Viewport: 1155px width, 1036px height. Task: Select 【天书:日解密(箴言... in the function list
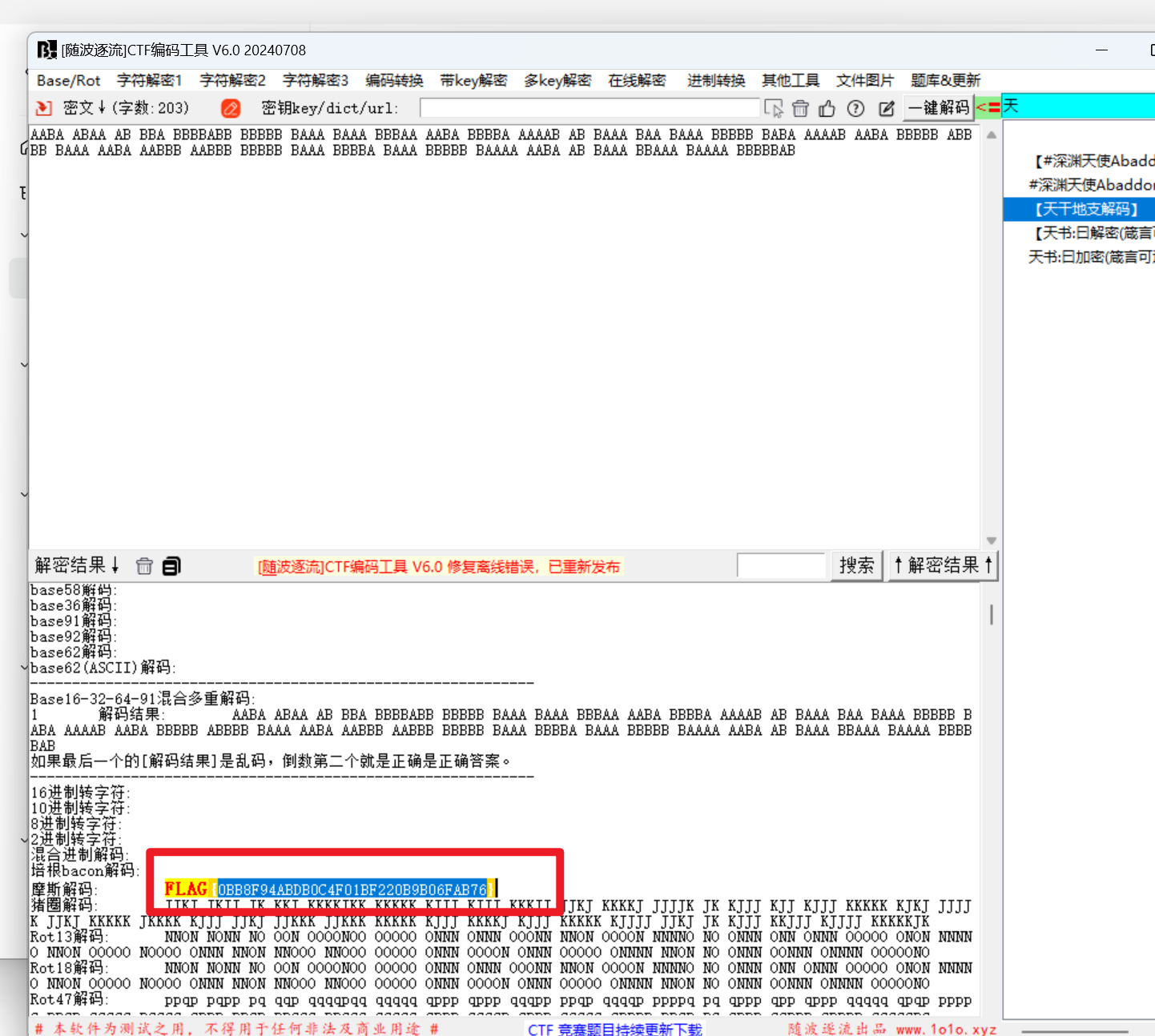1093,233
